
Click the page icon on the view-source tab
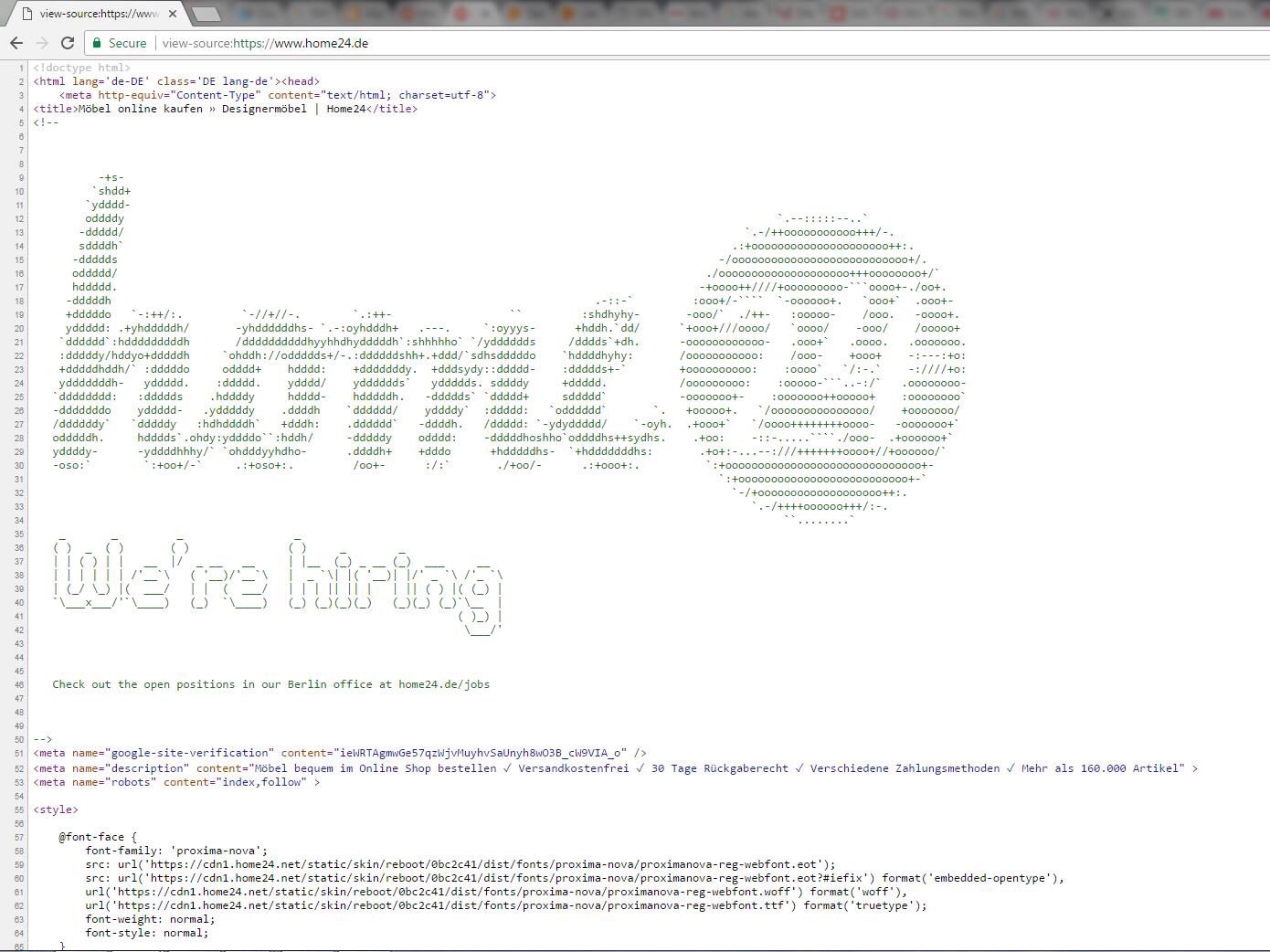click(27, 14)
